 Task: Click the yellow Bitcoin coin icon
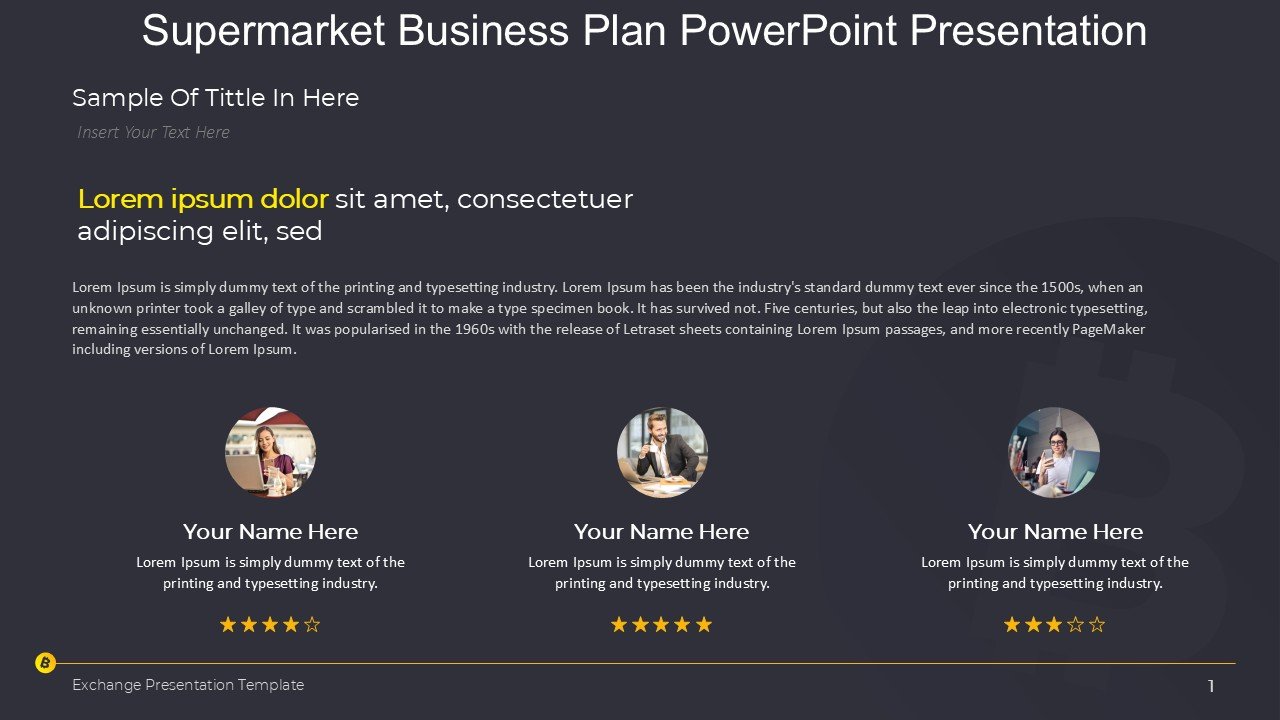tap(46, 663)
